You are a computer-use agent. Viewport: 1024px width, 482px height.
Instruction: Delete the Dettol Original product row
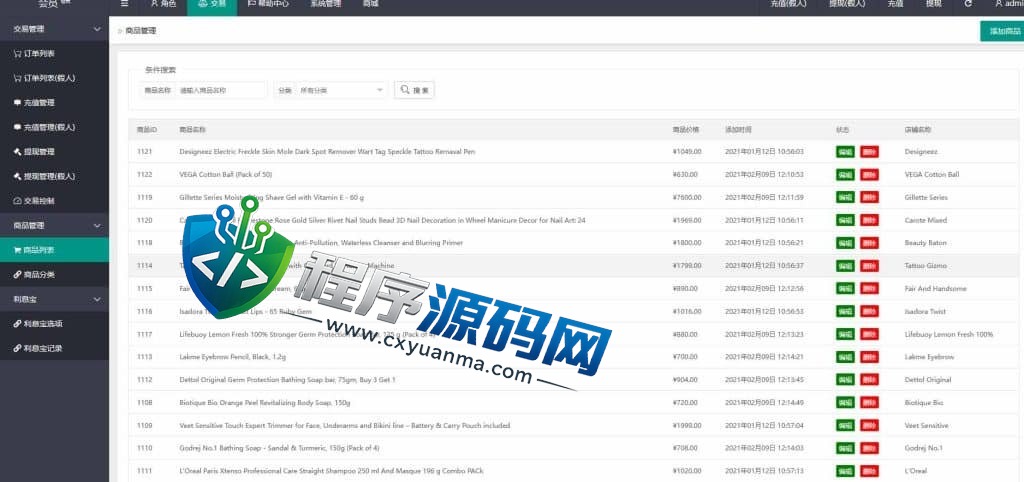869,379
